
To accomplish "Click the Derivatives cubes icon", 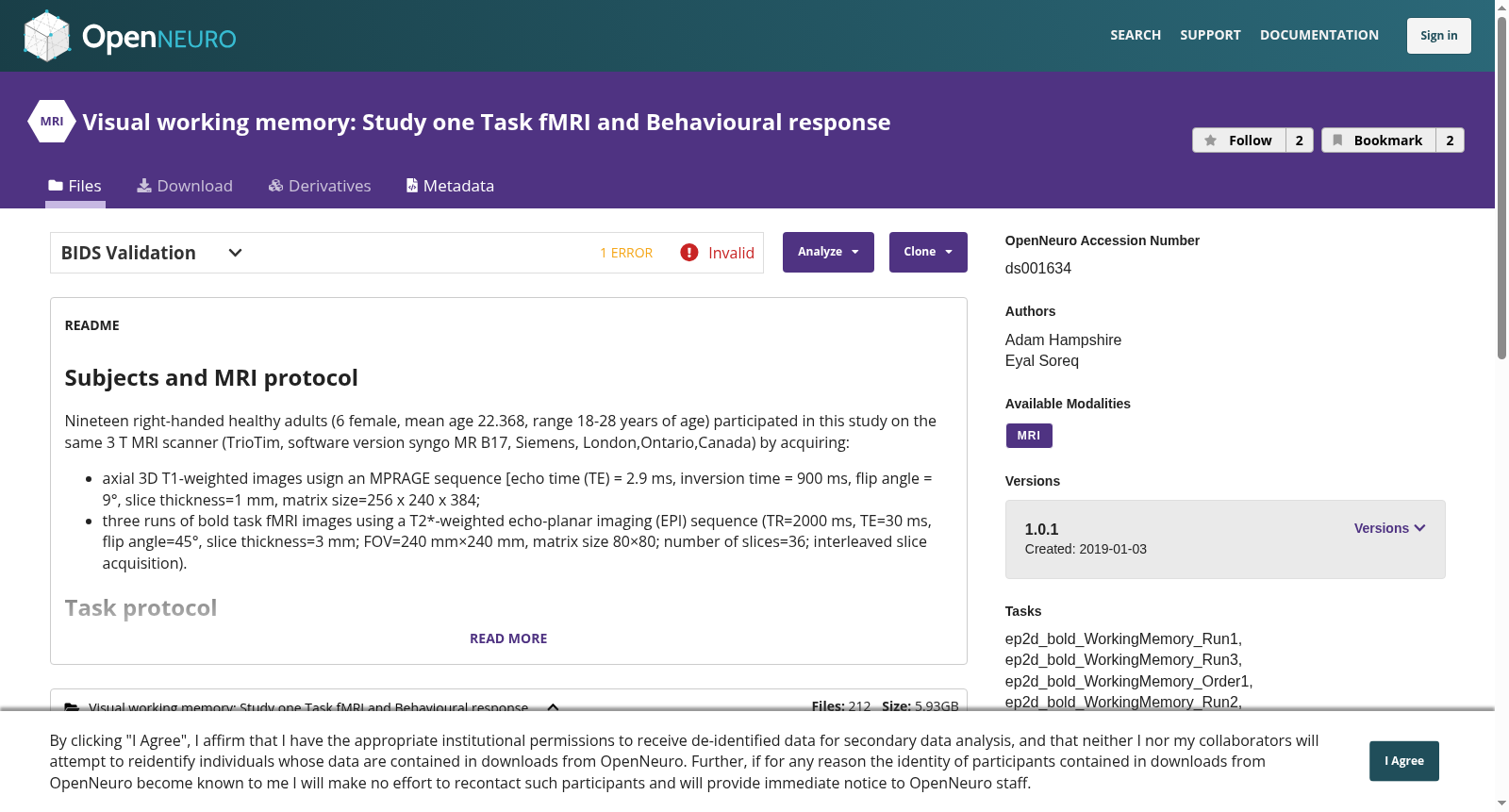I will [x=275, y=186].
